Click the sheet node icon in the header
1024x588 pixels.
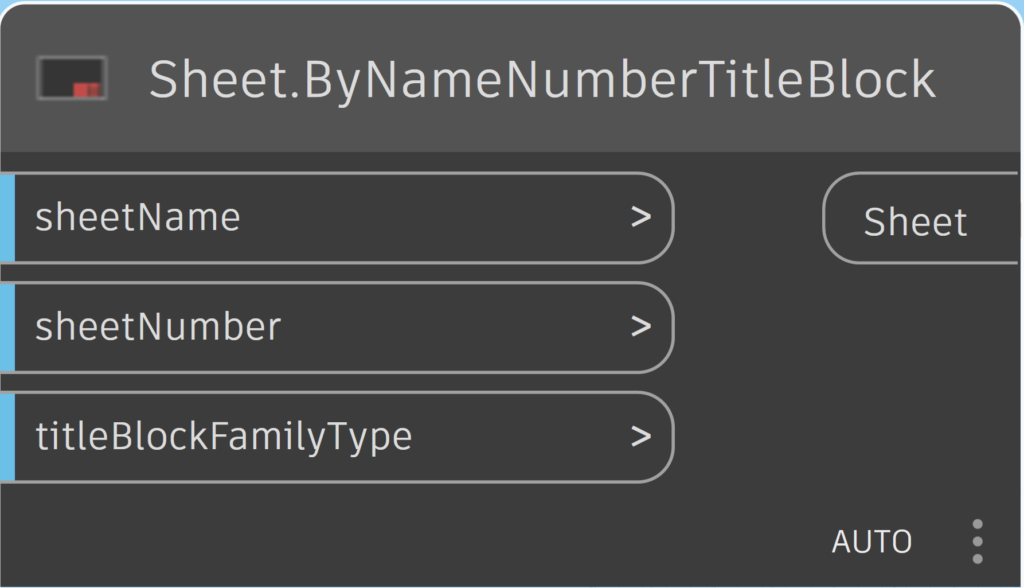click(x=72, y=79)
